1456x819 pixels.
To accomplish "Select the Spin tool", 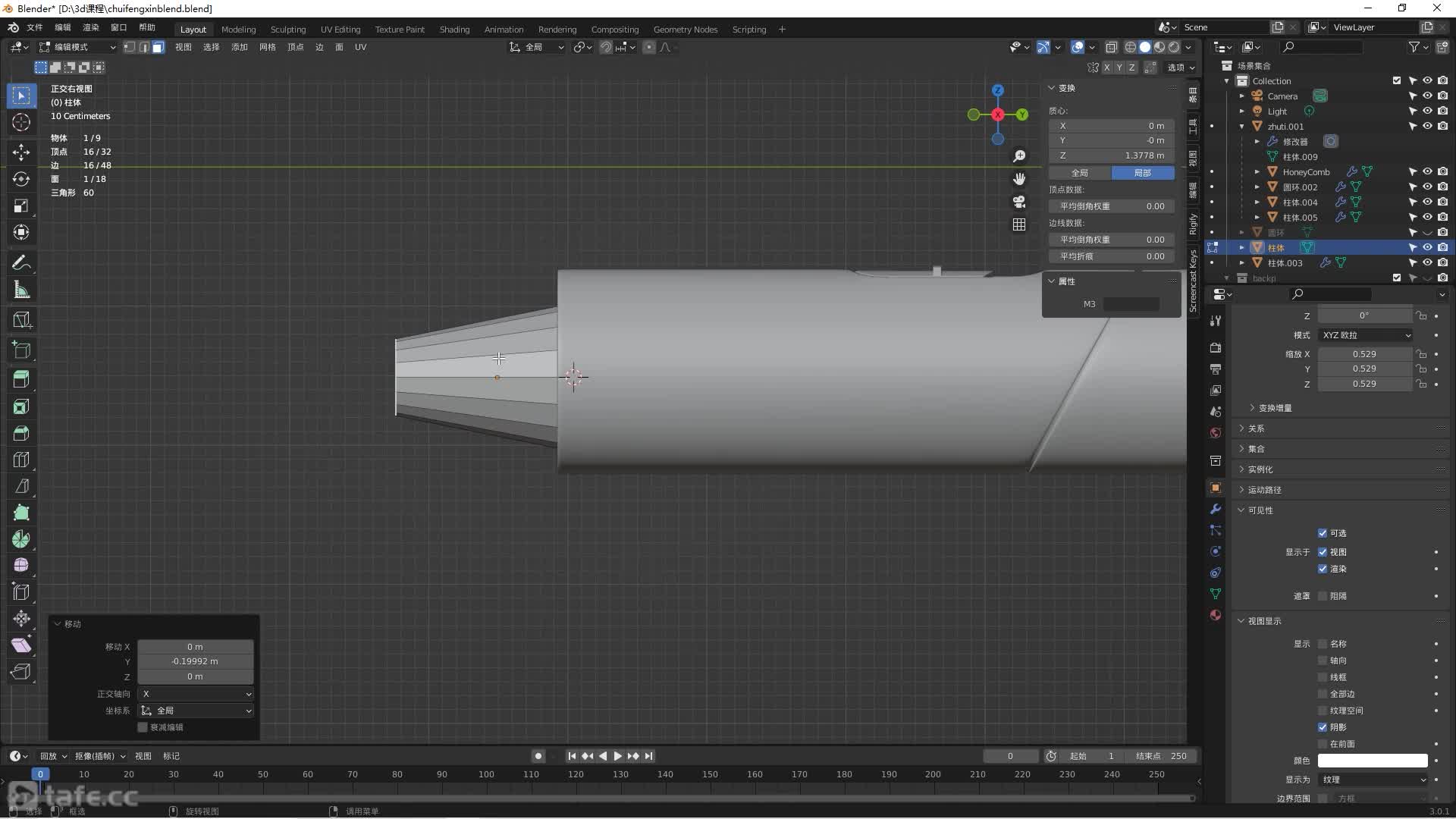I will 21,539.
